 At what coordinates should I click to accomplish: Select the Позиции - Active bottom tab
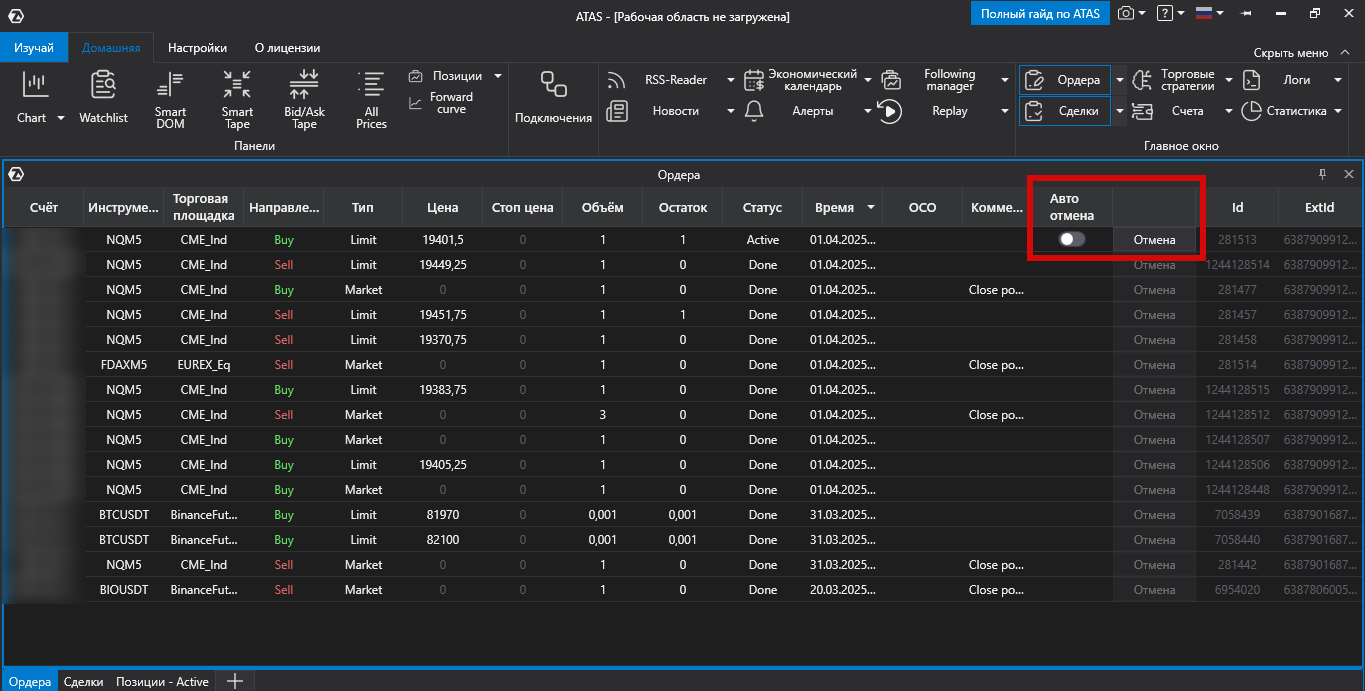point(162,681)
